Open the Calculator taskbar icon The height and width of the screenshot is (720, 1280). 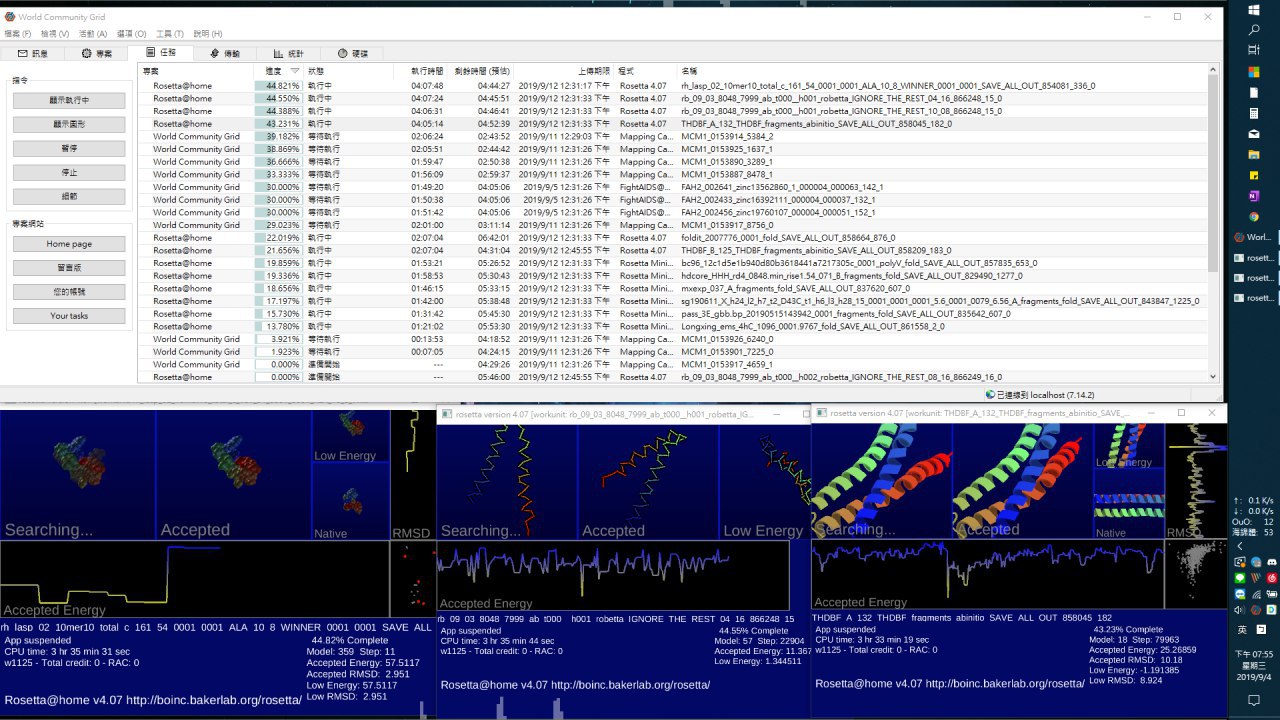(x=1253, y=112)
